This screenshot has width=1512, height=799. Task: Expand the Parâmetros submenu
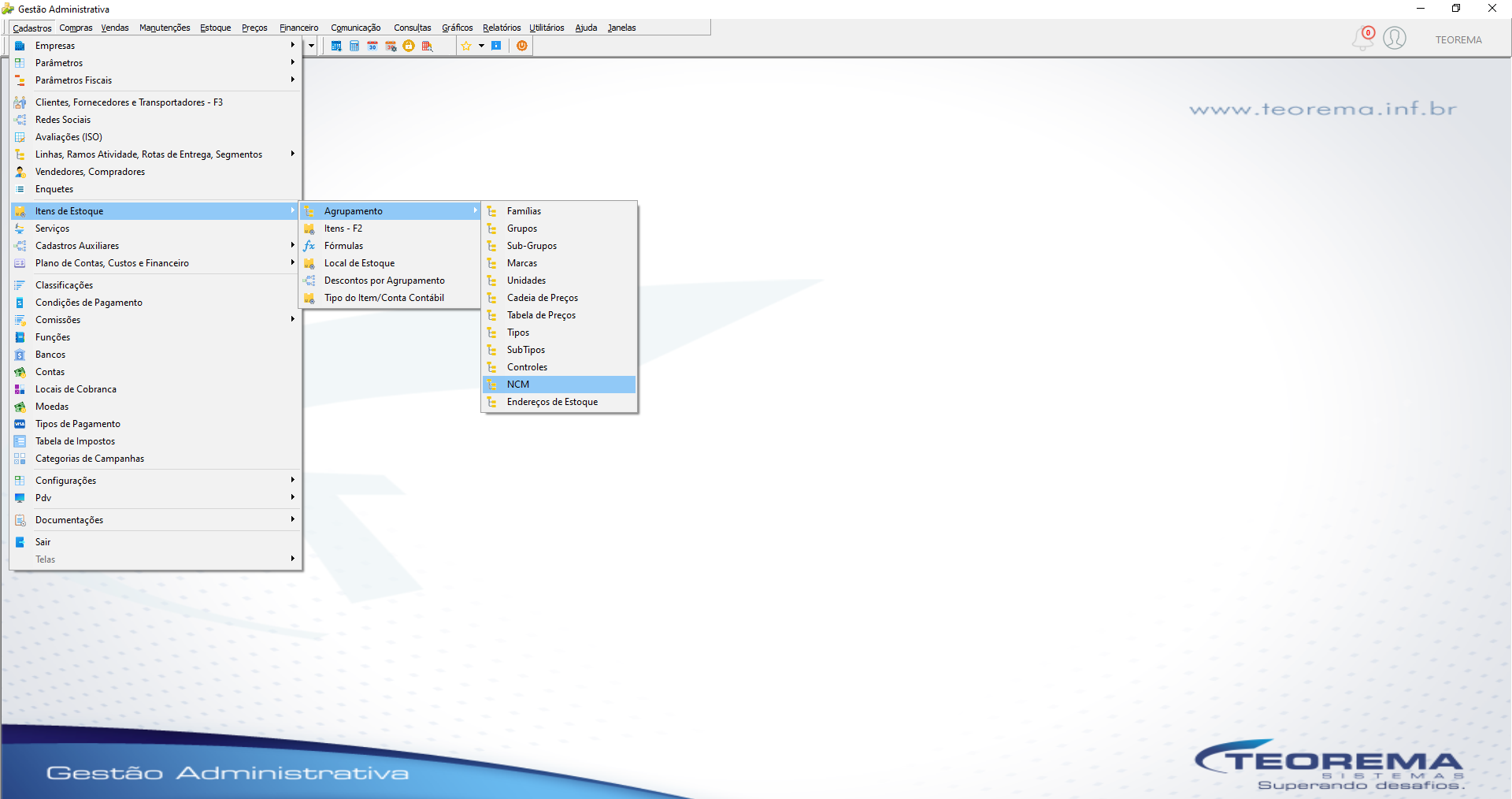point(156,63)
